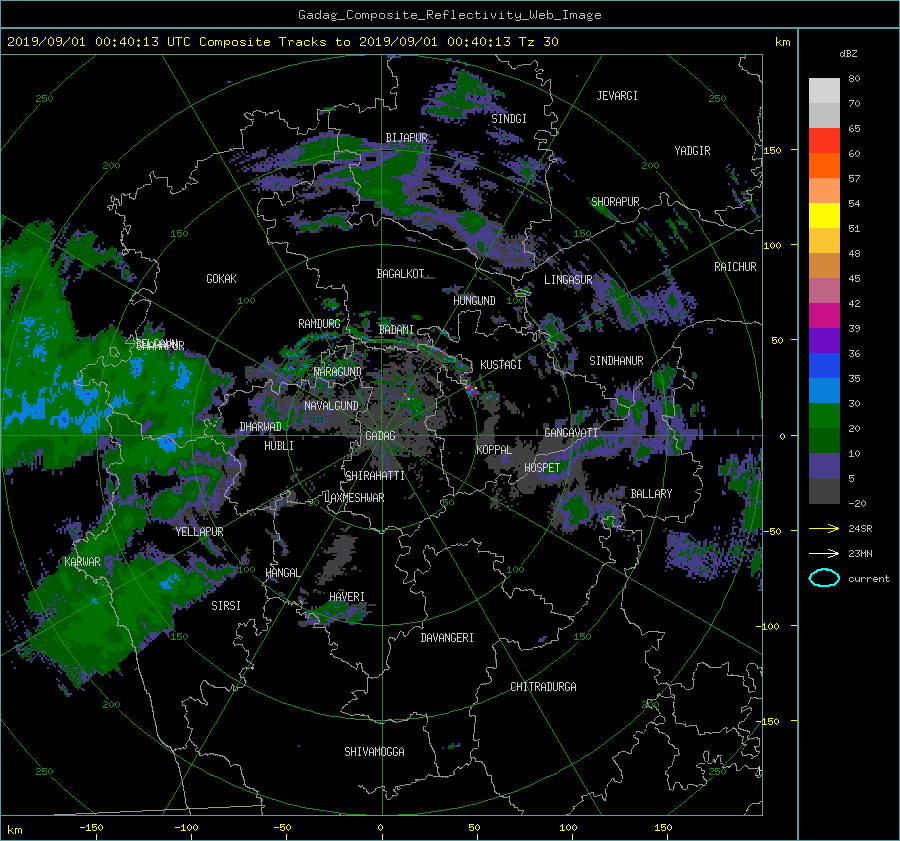Screen dimensions: 900x841
Task: Click the KARWAR city label
Action: 82,561
